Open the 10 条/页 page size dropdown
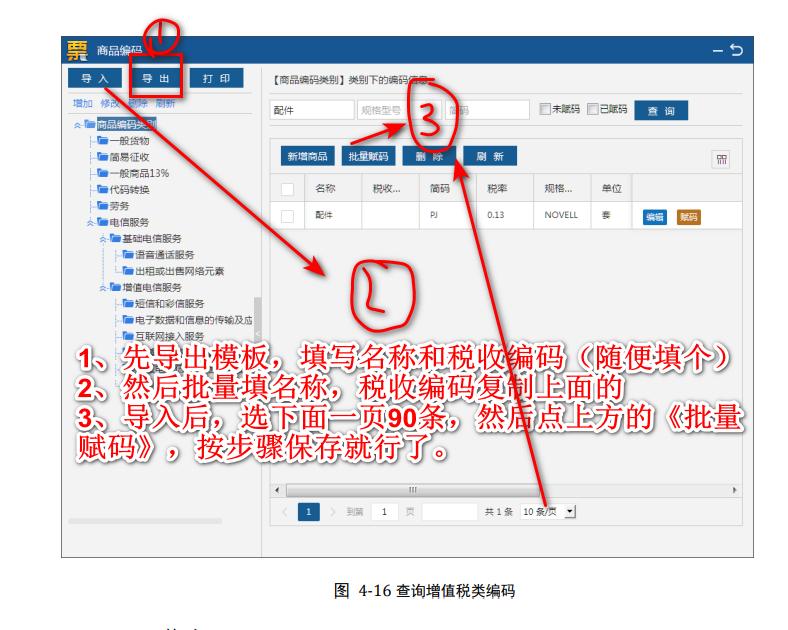The height and width of the screenshot is (630, 788). coord(548,511)
